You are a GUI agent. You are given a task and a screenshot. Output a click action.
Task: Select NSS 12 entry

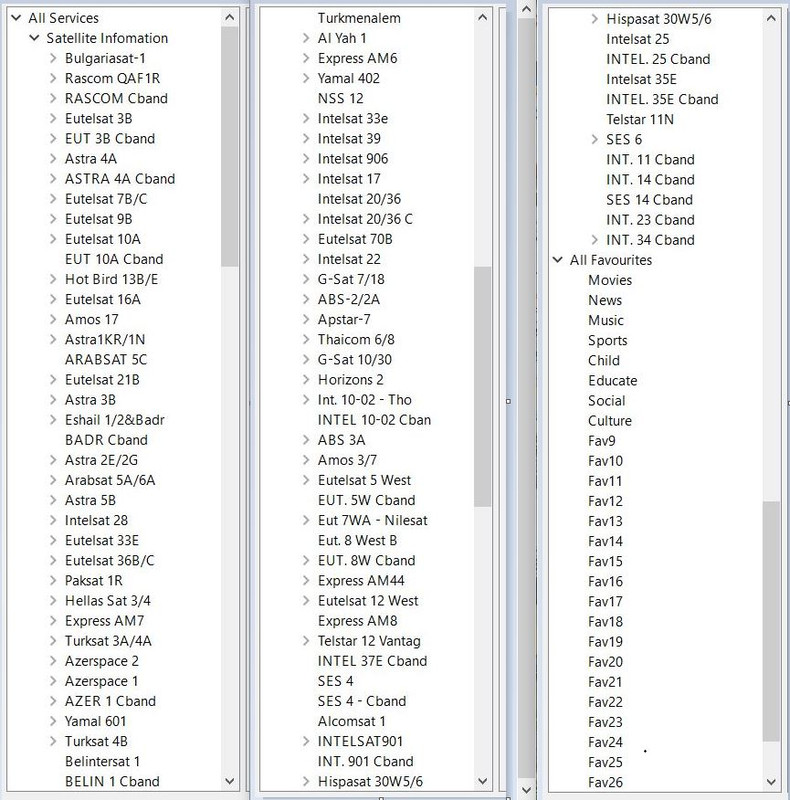pyautogui.click(x=340, y=98)
